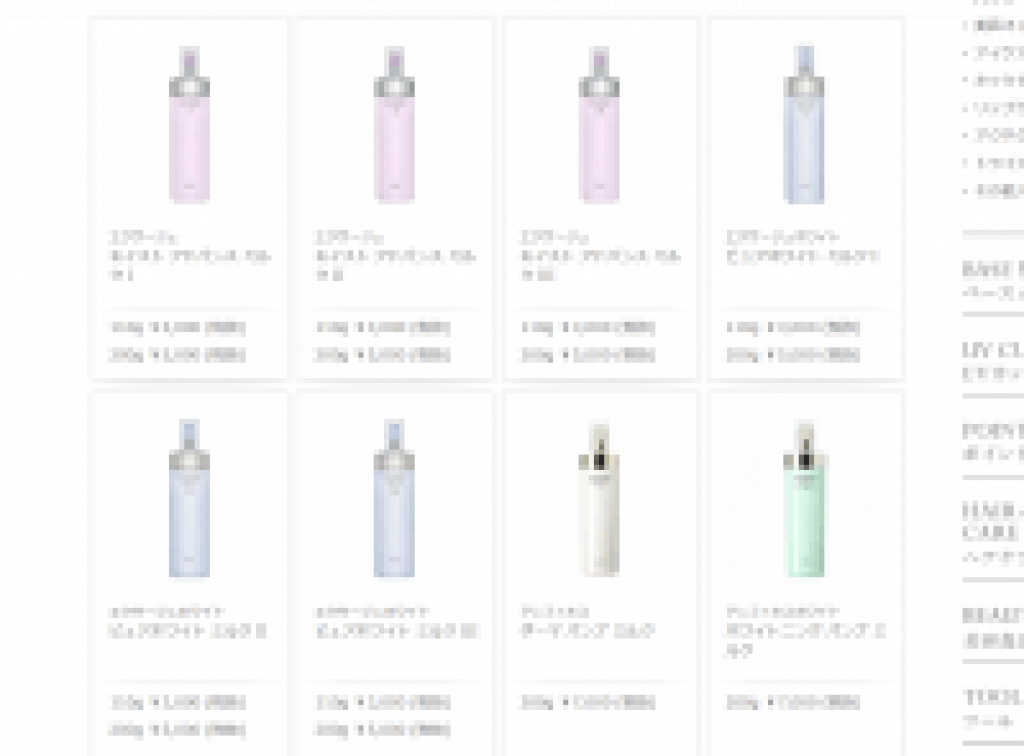Open the POINT category in the sidebar
Image resolution: width=1024 pixels, height=756 pixels.
[993, 442]
